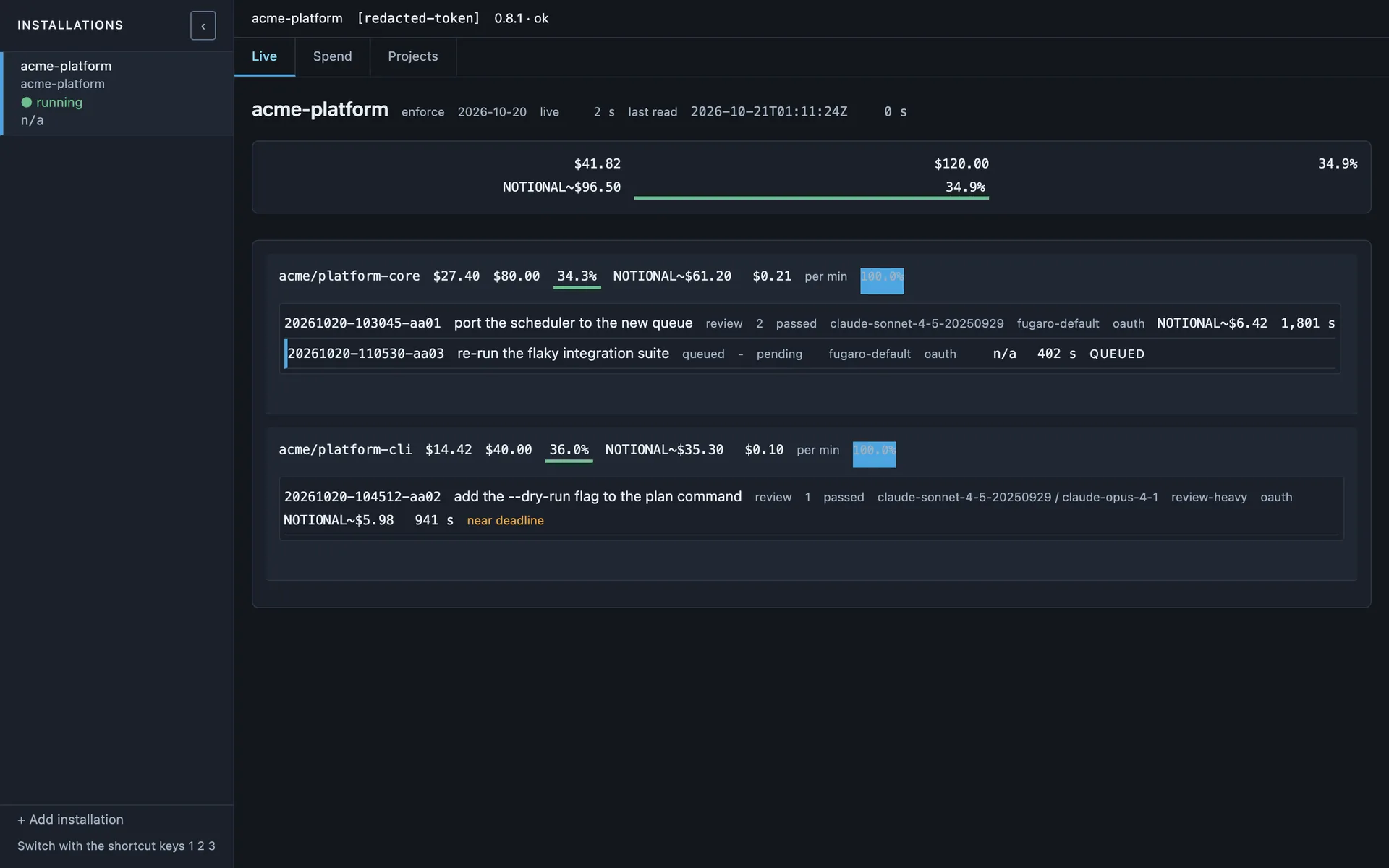Screen dimensions: 1389x868
Task: Click the $41.82 spent value
Action: [x=597, y=163]
